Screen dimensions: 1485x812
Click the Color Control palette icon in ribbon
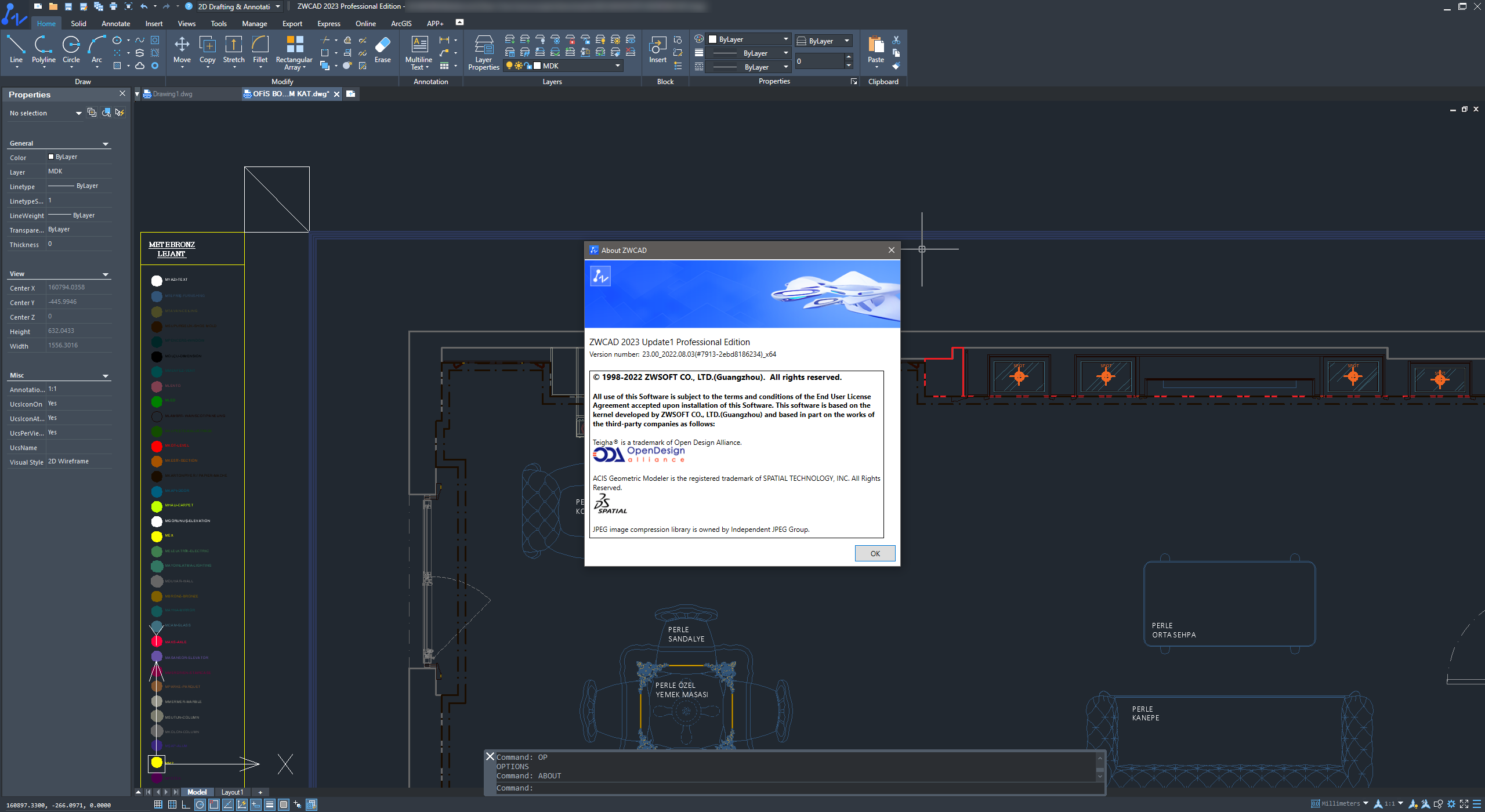pyautogui.click(x=699, y=39)
